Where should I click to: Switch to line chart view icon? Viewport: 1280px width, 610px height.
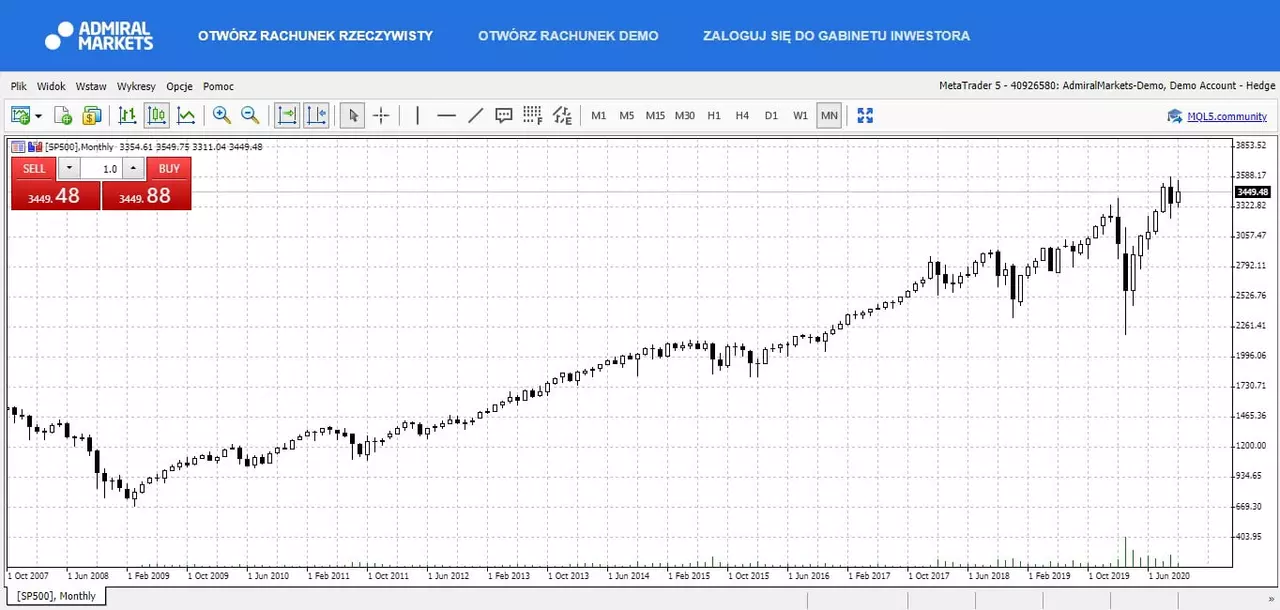(x=186, y=116)
